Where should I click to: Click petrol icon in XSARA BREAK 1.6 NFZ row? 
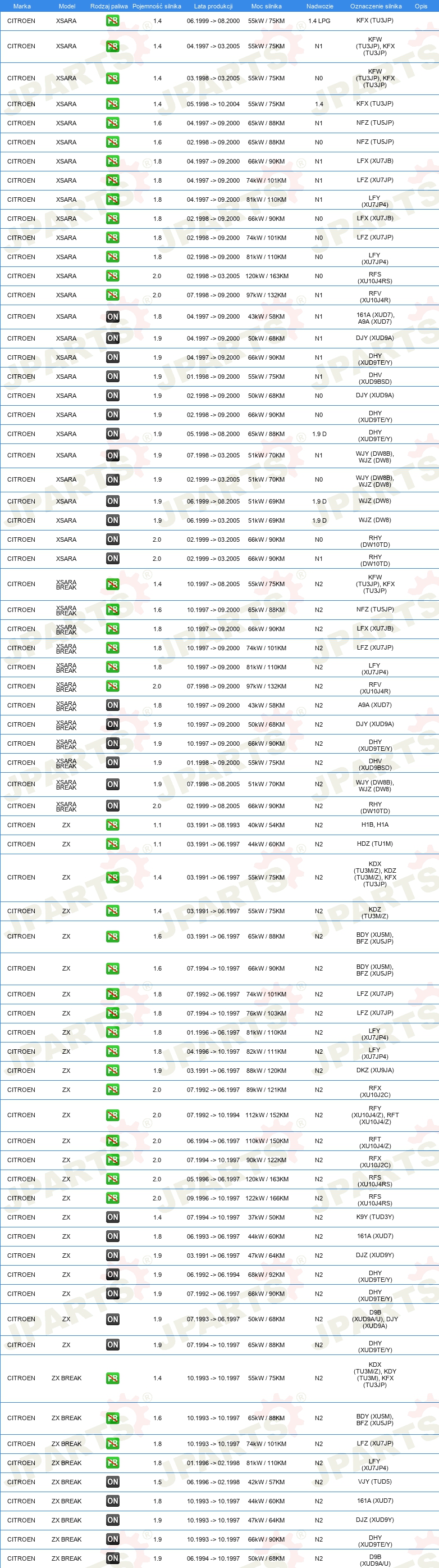[x=112, y=610]
